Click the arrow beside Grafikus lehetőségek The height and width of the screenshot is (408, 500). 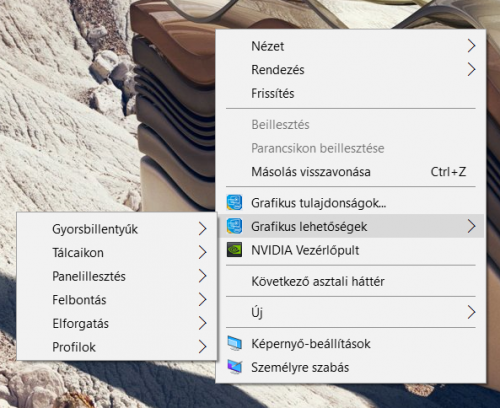tap(471, 226)
